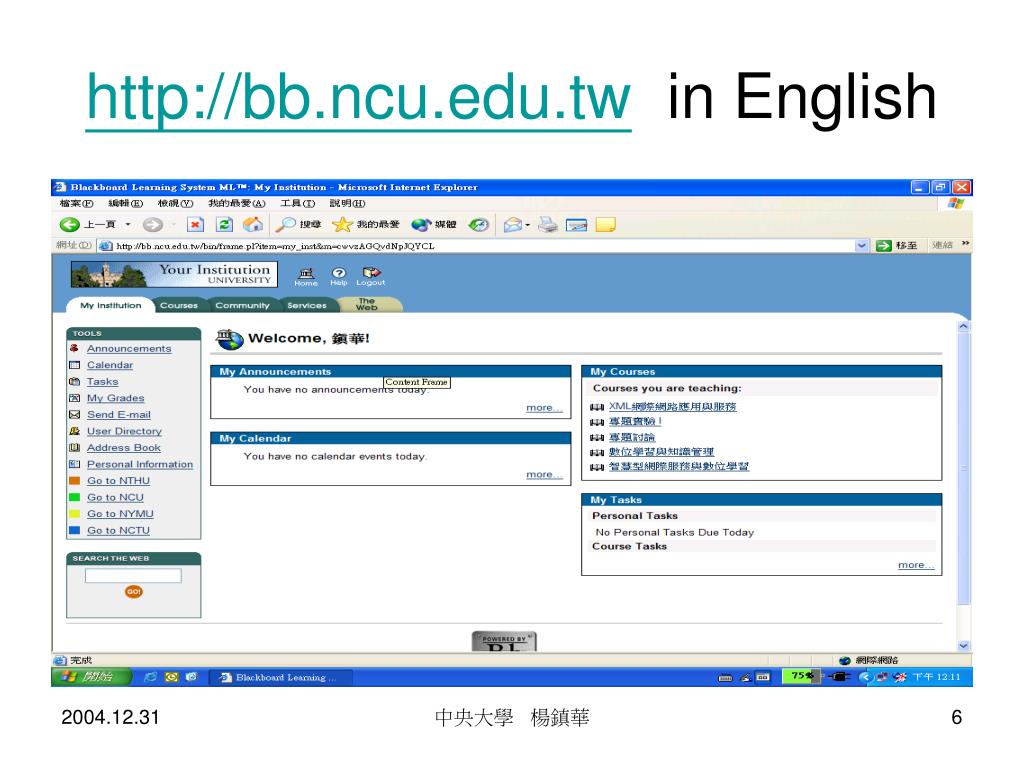1024x768 pixels.
Task: Open the XML course link
Action: [673, 406]
